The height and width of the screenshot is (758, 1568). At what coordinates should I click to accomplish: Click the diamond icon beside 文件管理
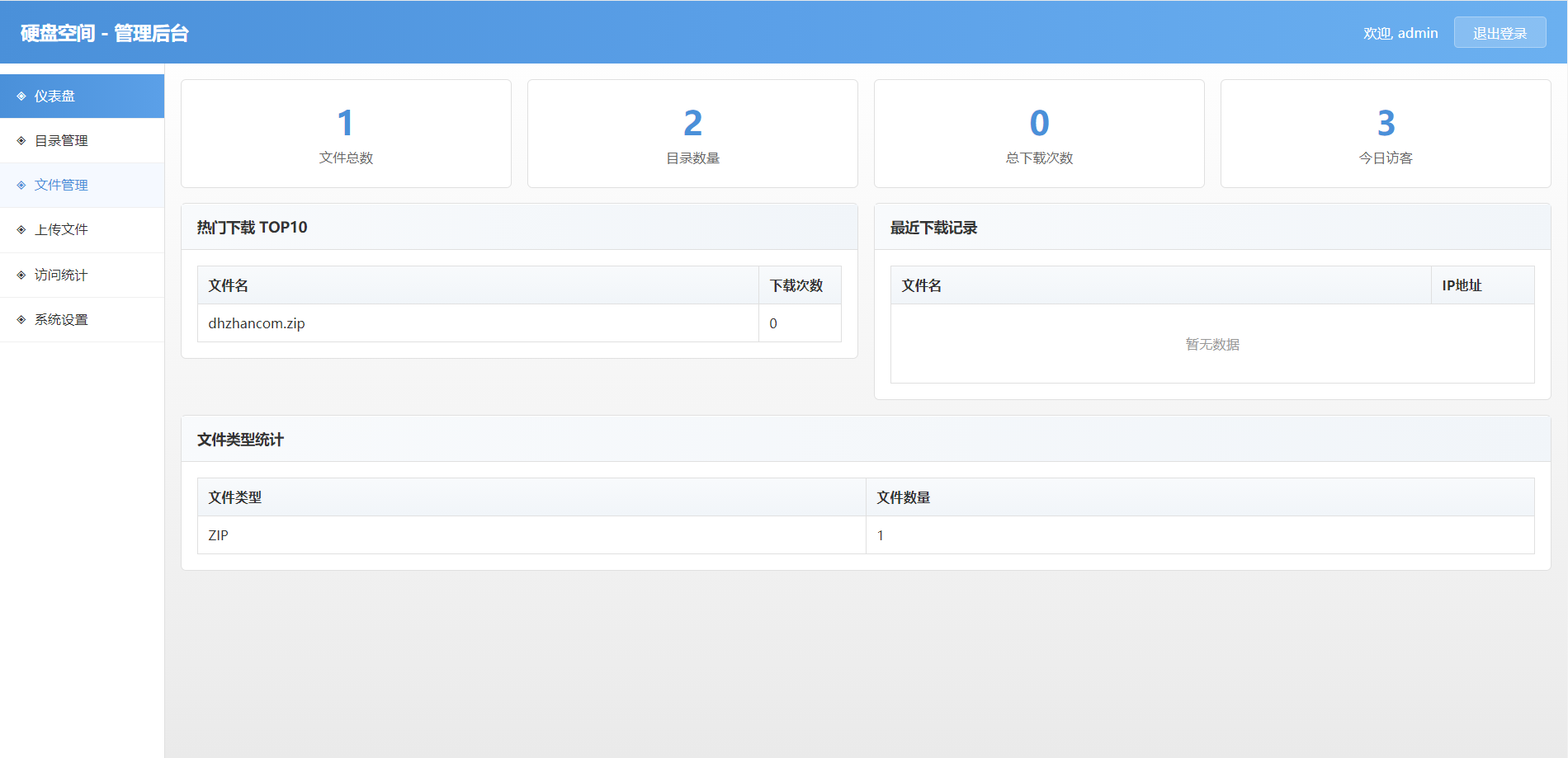point(21,186)
